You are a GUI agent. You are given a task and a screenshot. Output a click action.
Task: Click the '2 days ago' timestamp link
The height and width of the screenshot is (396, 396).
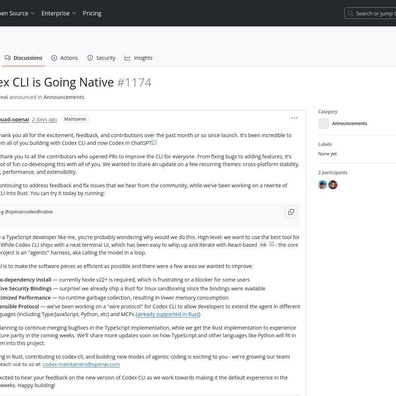[x=45, y=119]
